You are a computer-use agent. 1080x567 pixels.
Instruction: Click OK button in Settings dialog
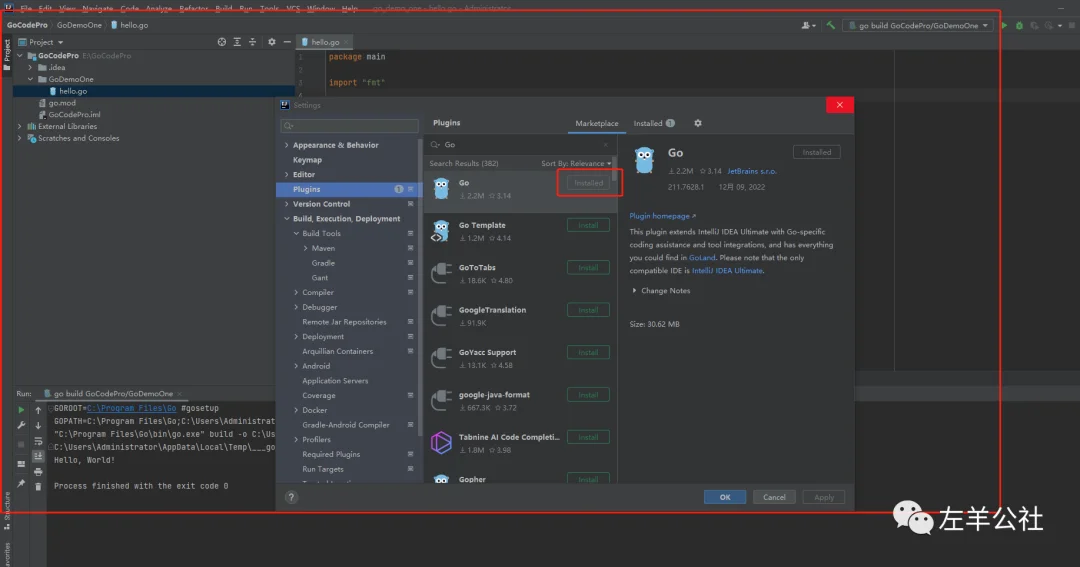coord(725,497)
